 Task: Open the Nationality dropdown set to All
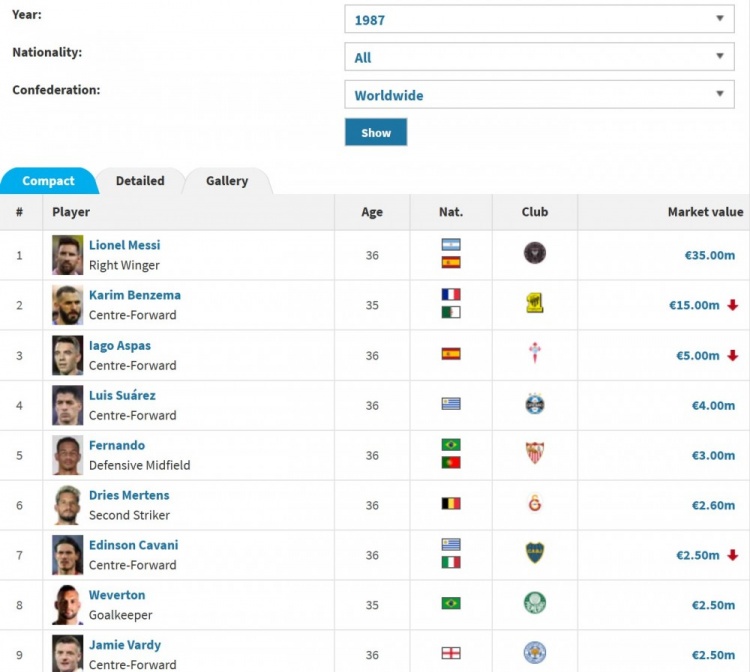(539, 57)
